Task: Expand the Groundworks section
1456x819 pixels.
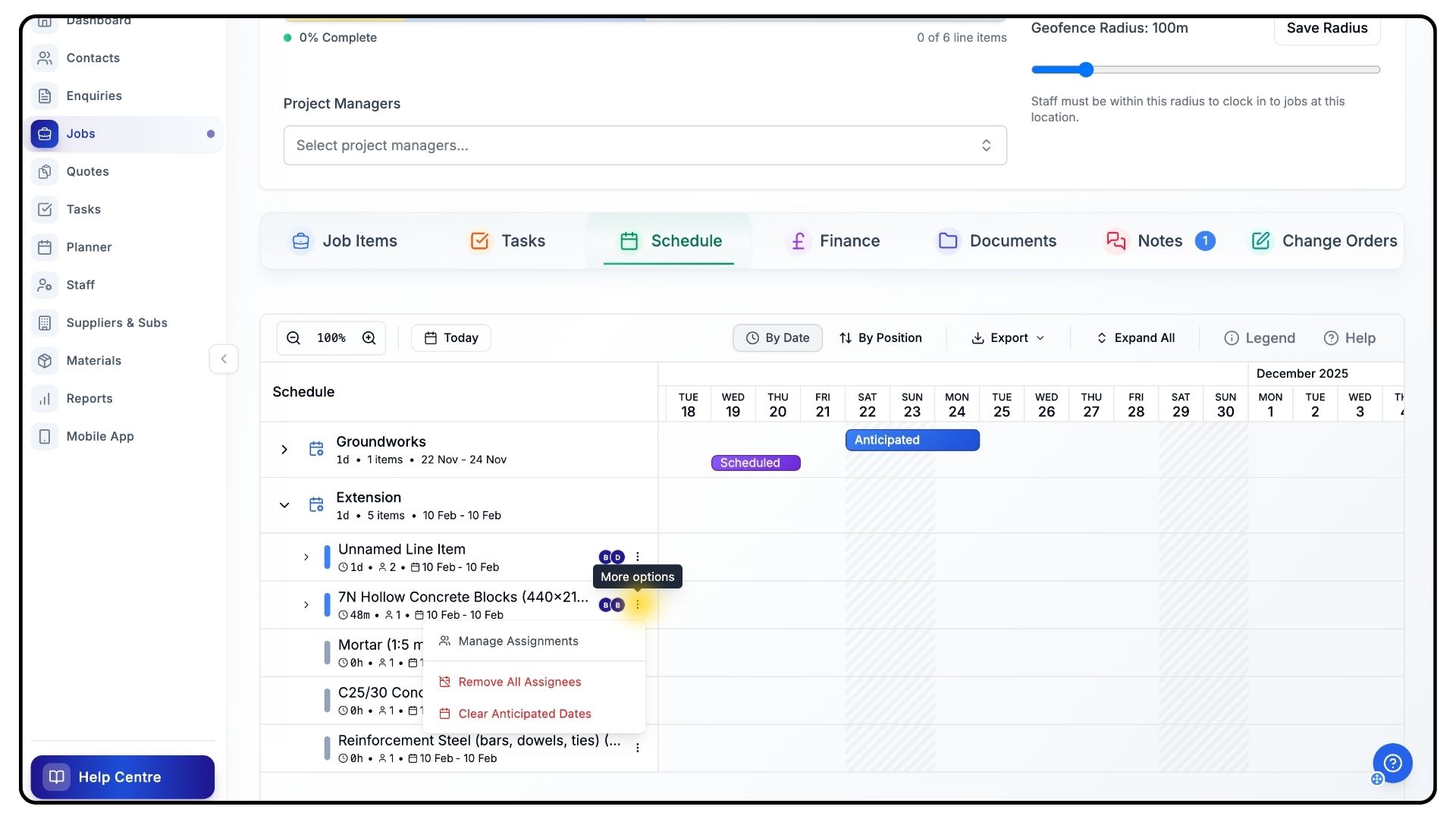Action: coord(284,450)
